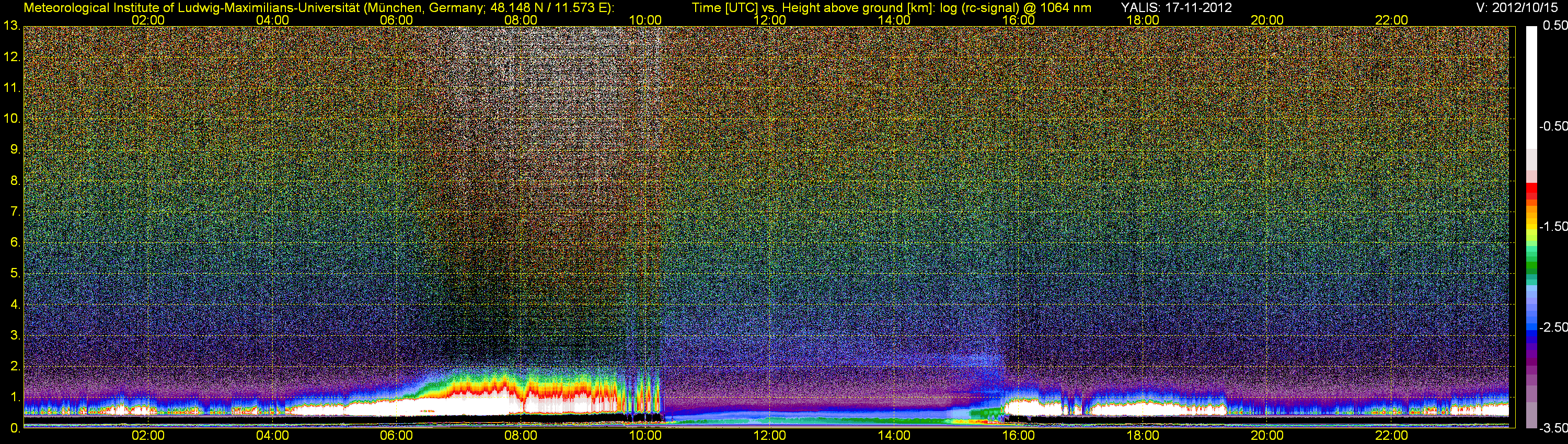Click the top axis 10:00 time label
This screenshot has width=1568, height=444.
[x=645, y=20]
